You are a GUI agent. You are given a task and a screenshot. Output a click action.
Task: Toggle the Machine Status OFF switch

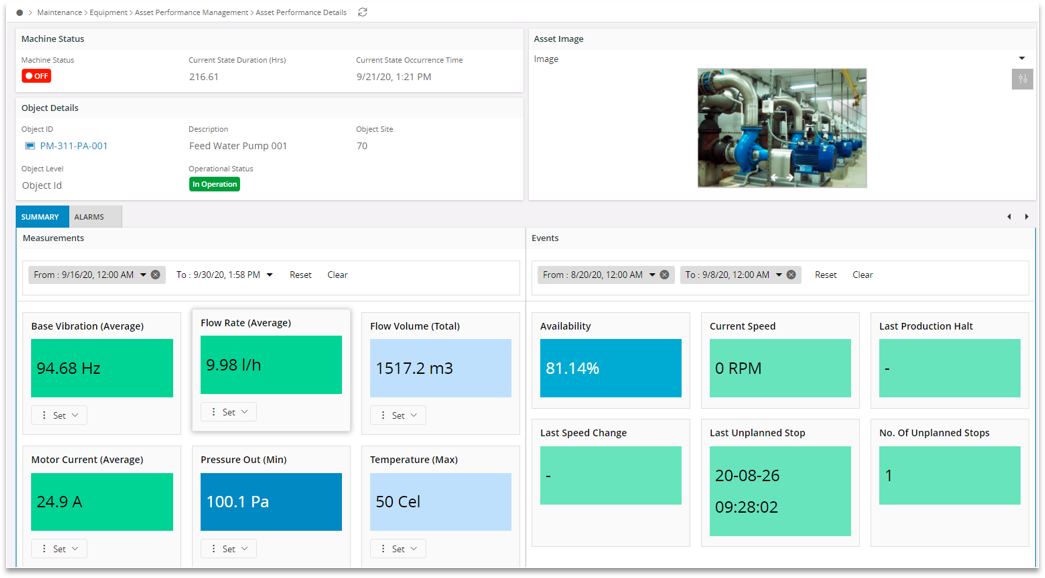(36, 75)
